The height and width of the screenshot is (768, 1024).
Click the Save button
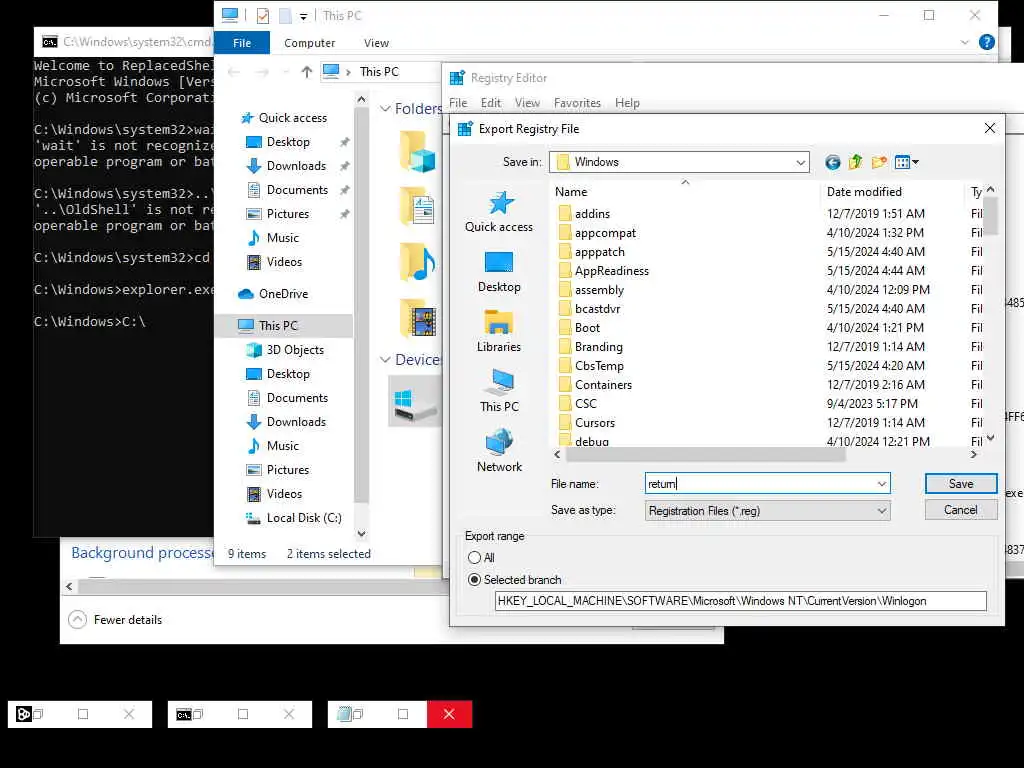coord(961,484)
